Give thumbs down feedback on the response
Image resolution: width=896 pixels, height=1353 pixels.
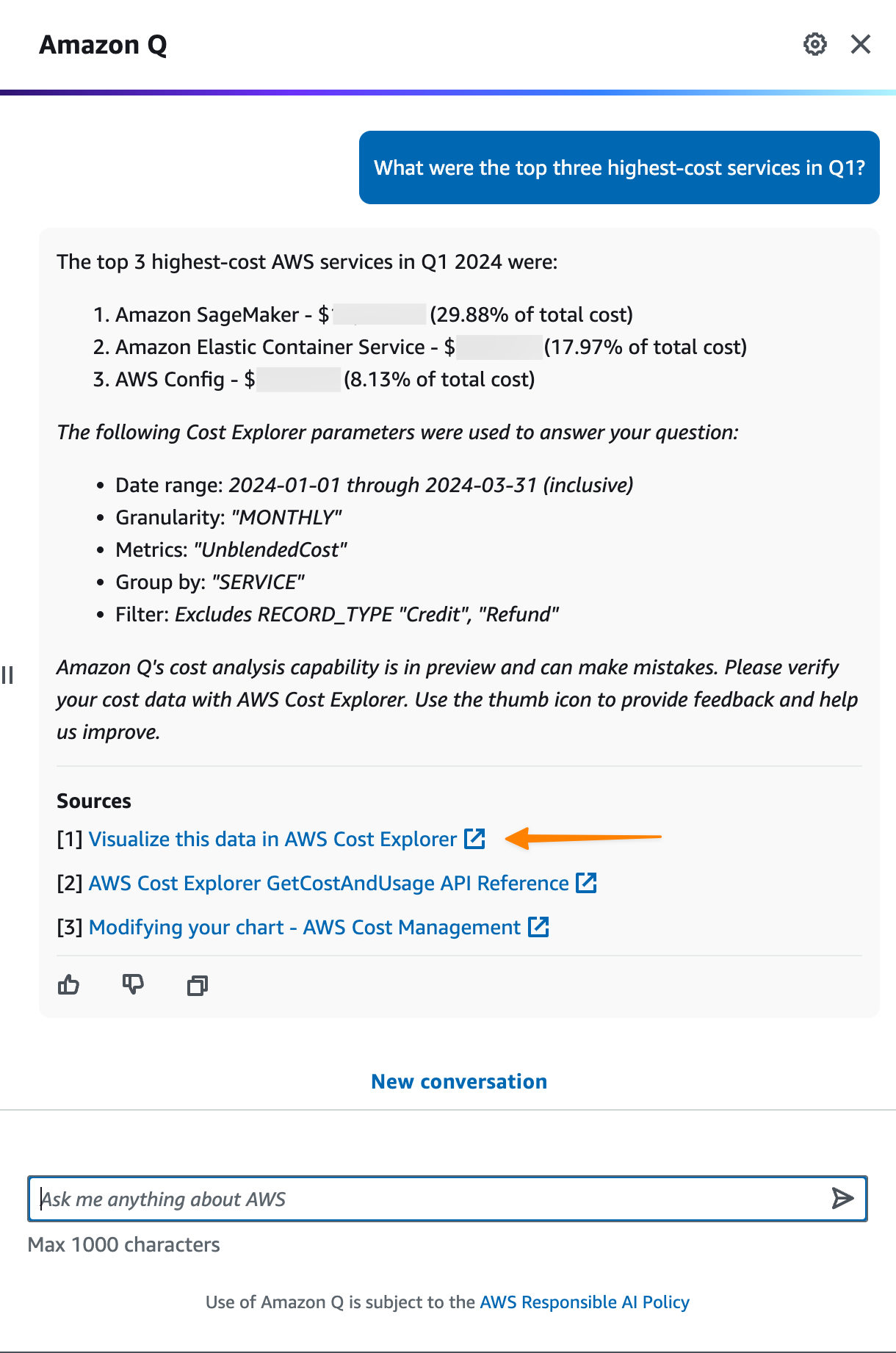pos(133,984)
